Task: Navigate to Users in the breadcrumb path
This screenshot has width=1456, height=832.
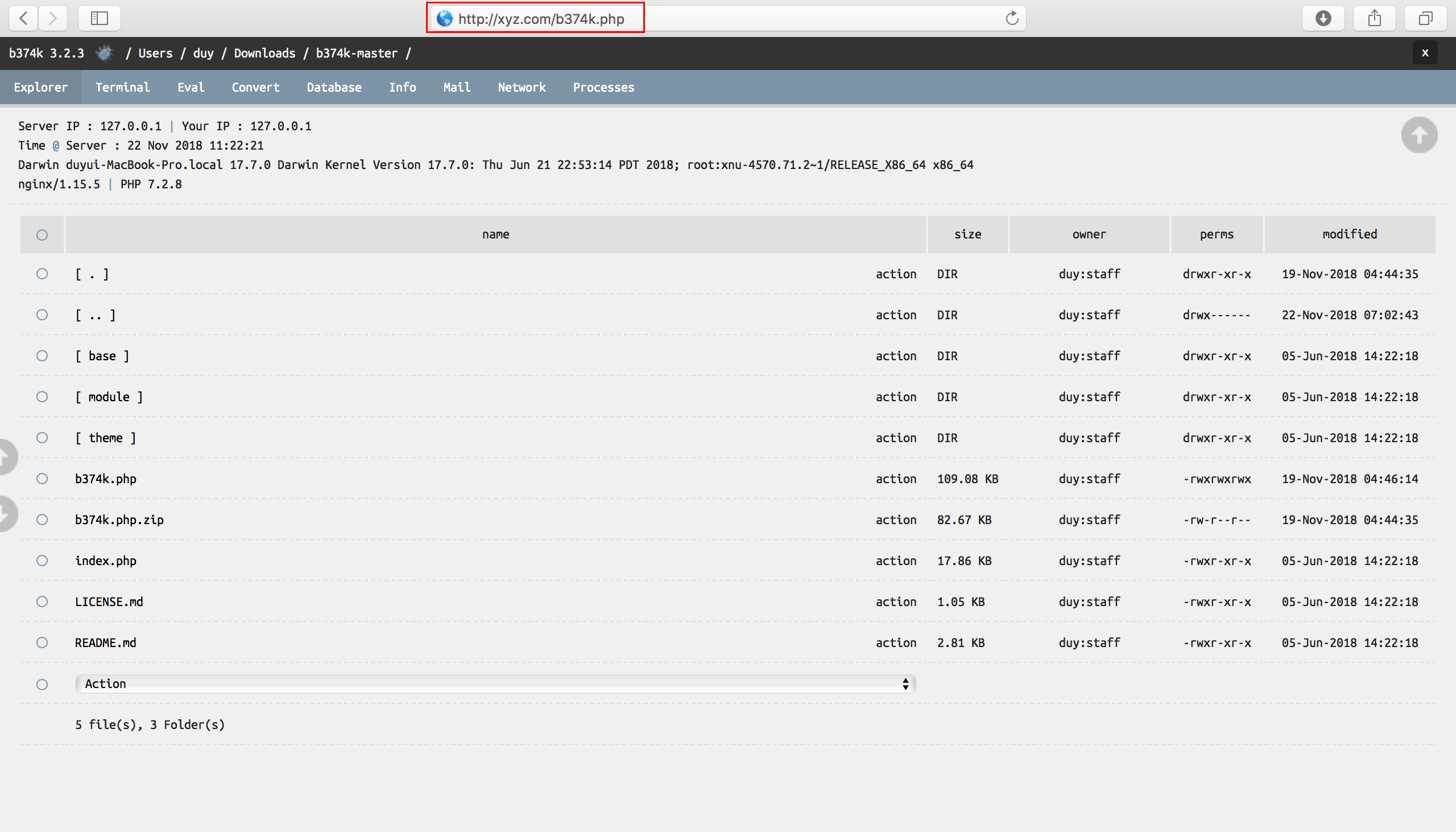Action: 155,53
